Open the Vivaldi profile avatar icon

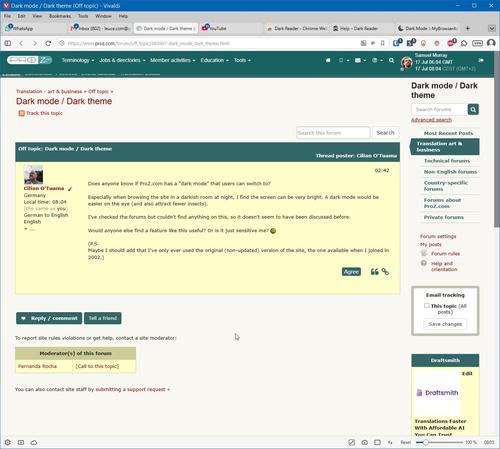click(x=491, y=43)
